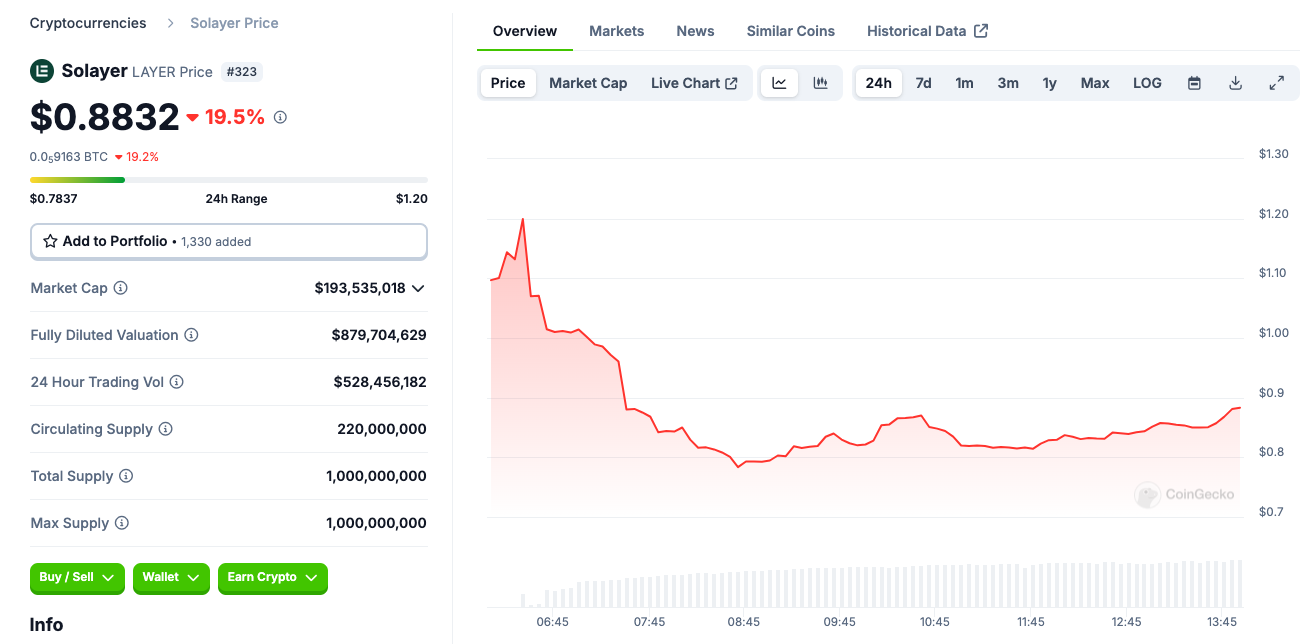
Task: Expand the chart to fullscreen
Action: click(x=1276, y=83)
